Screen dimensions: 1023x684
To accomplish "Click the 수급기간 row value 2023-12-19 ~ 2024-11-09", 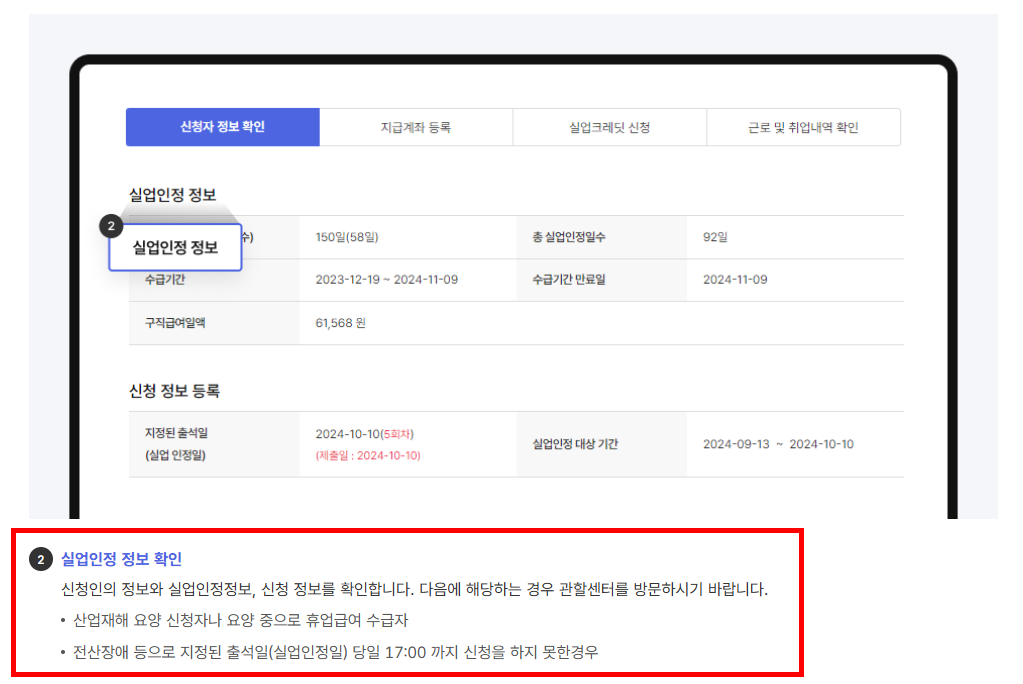I will point(387,279).
